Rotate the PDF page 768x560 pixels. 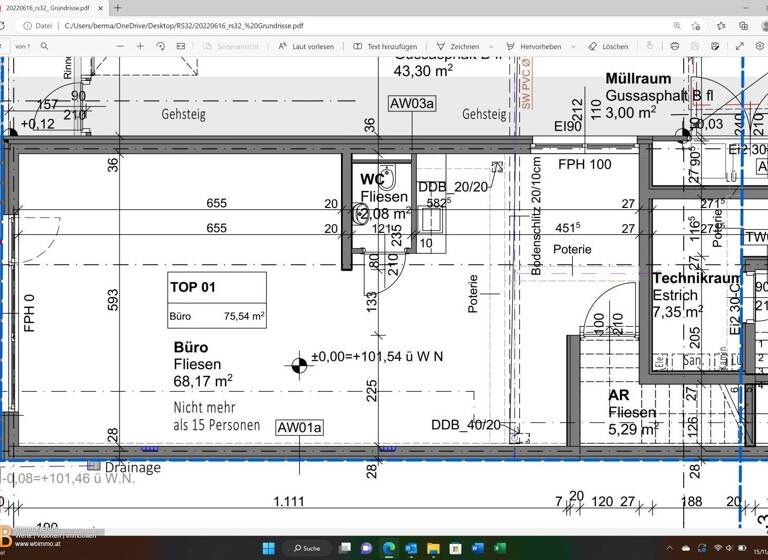click(161, 46)
